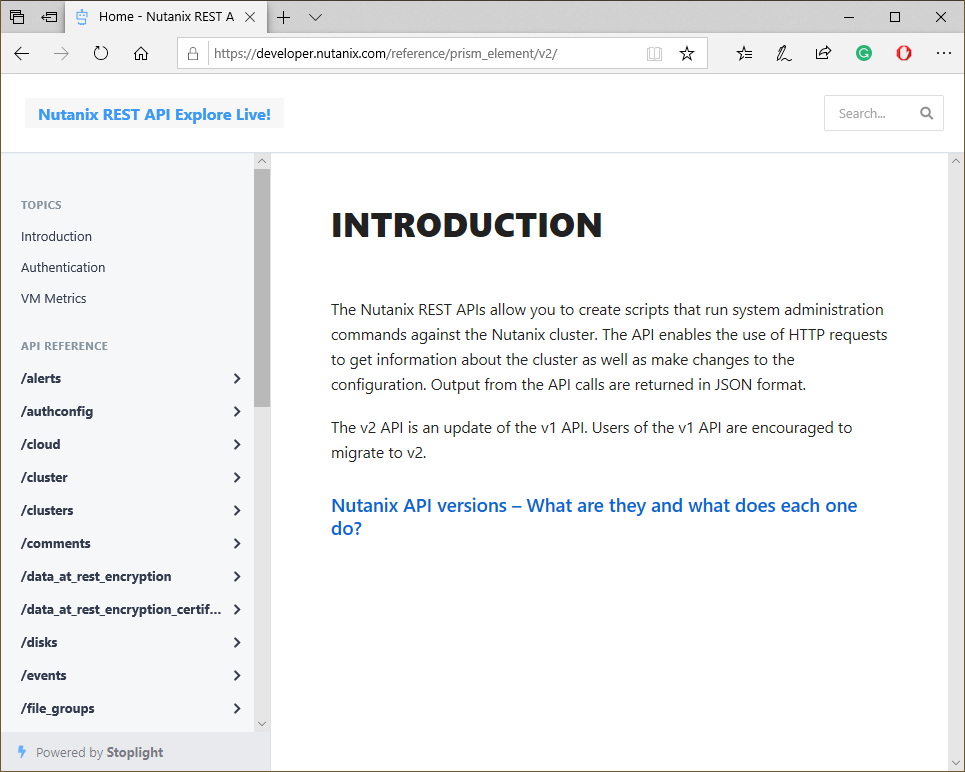965x772 pixels.
Task: Expand the /disks section chevron
Action: tap(237, 643)
